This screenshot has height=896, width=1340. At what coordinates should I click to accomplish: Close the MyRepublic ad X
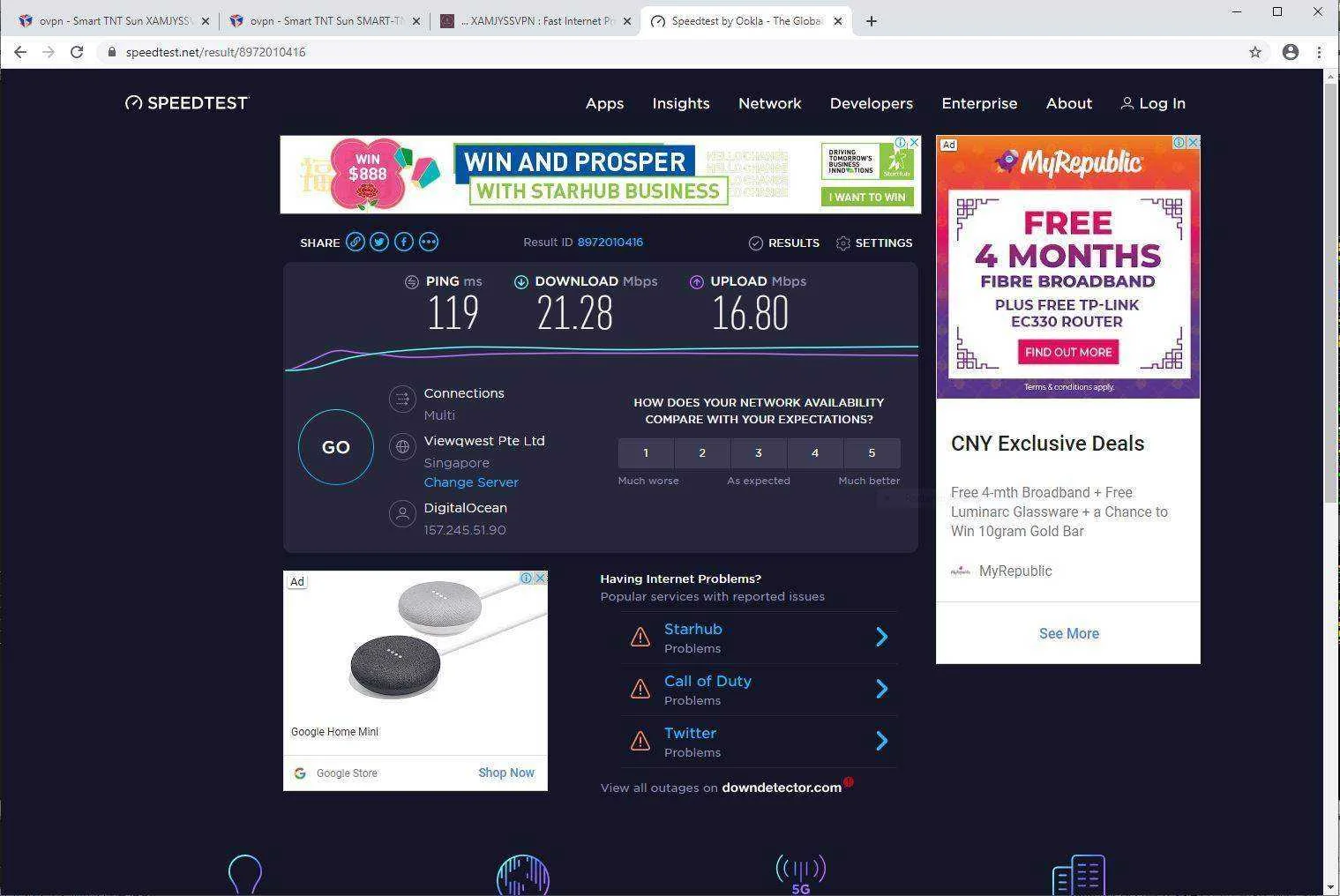click(1194, 142)
